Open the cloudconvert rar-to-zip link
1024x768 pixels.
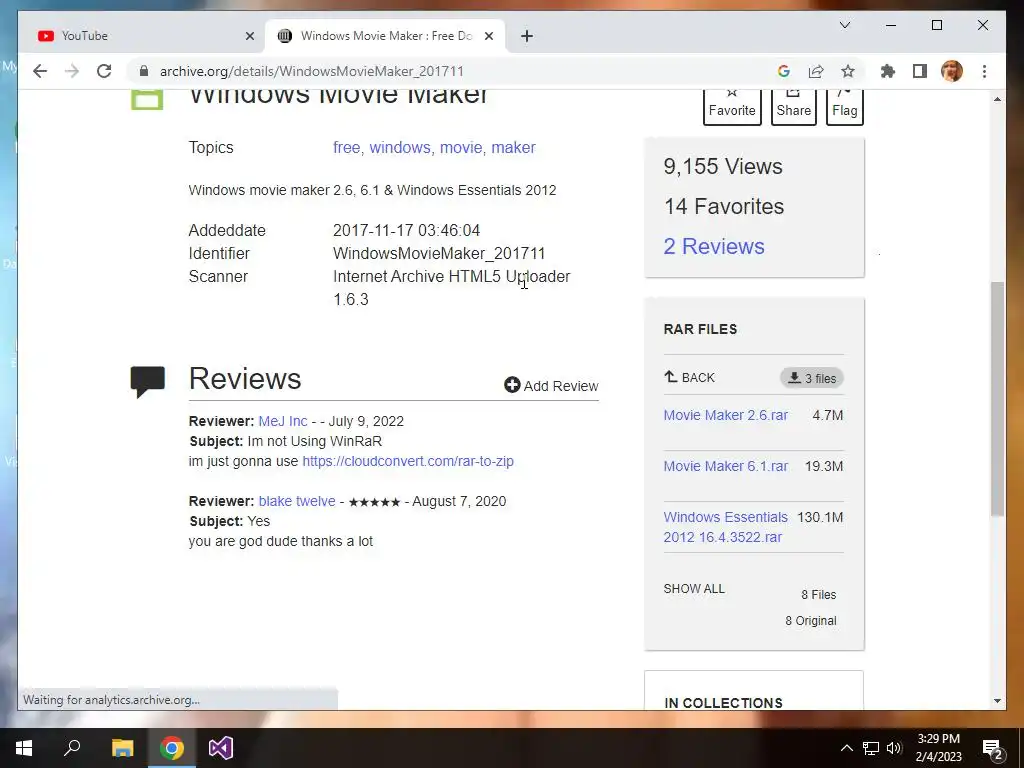click(408, 461)
